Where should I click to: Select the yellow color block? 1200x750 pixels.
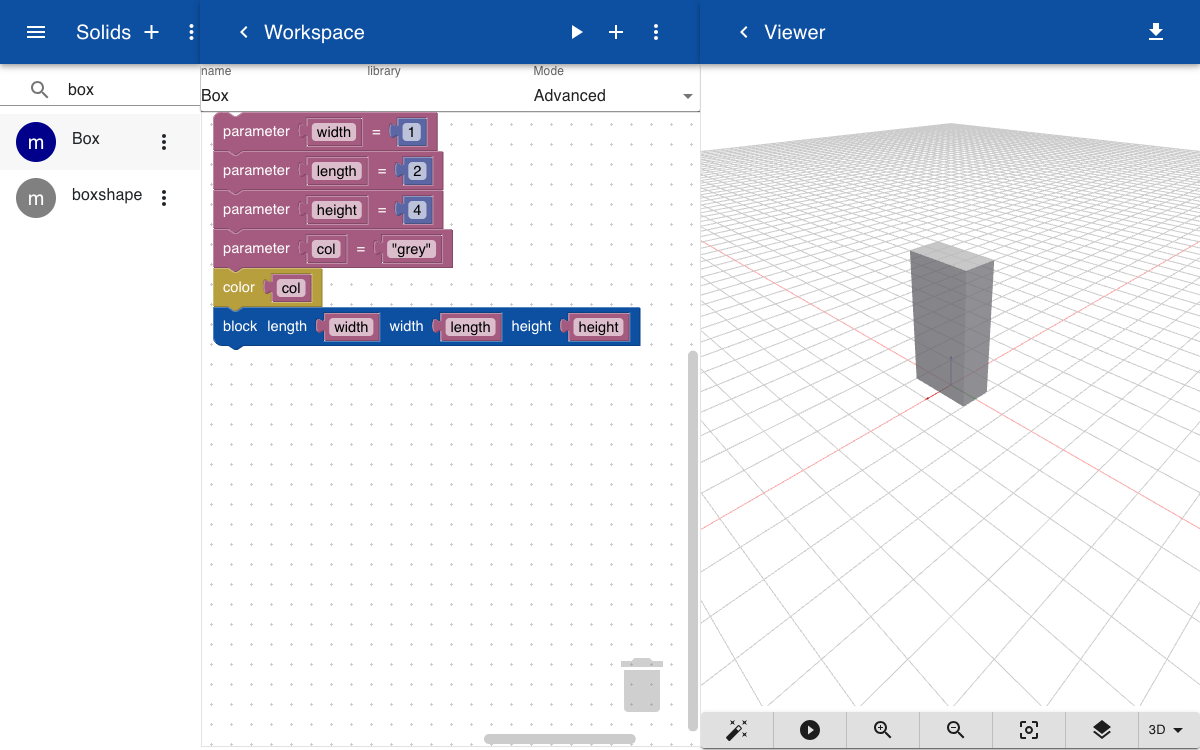pyautogui.click(x=238, y=288)
